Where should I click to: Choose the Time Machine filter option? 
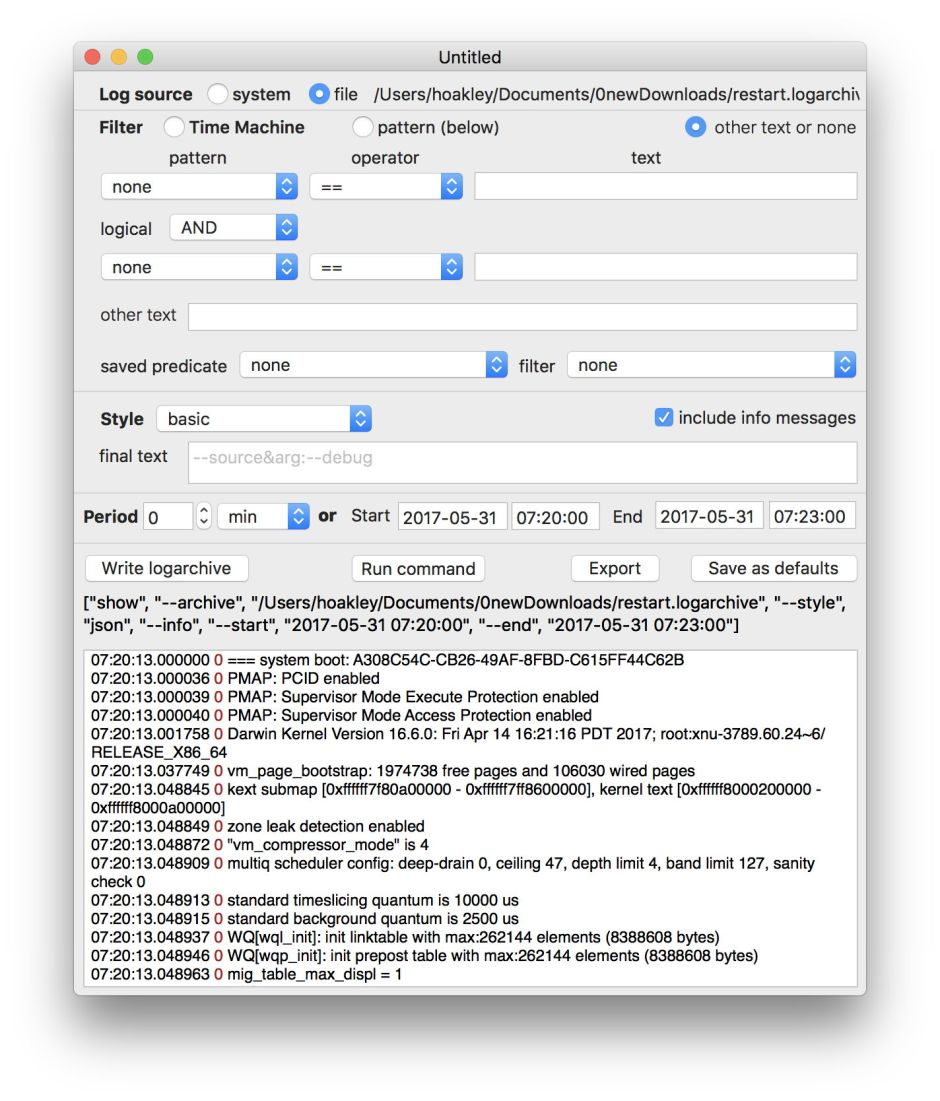[x=174, y=127]
